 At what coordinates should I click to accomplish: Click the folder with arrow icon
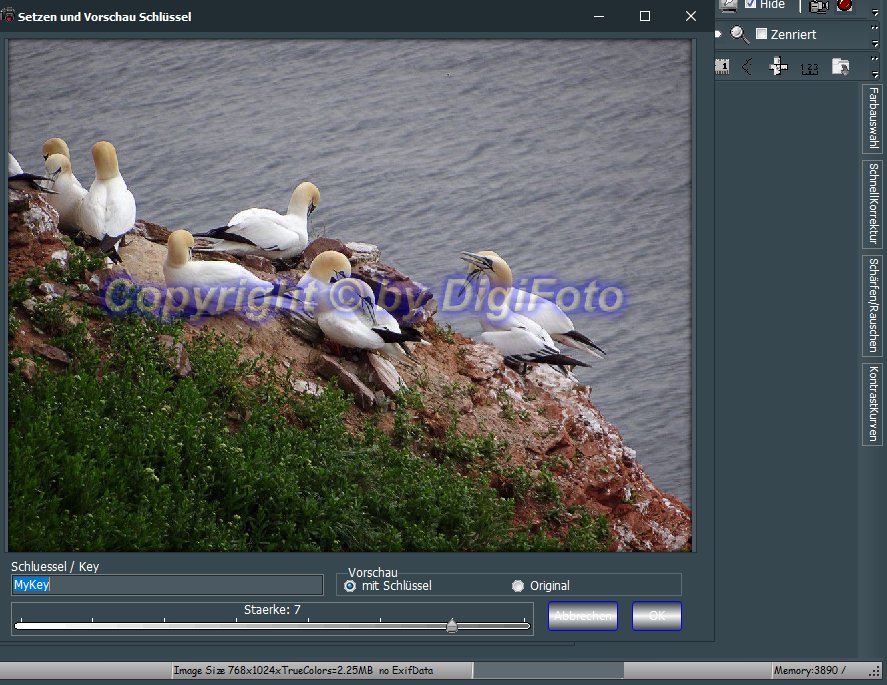click(840, 67)
